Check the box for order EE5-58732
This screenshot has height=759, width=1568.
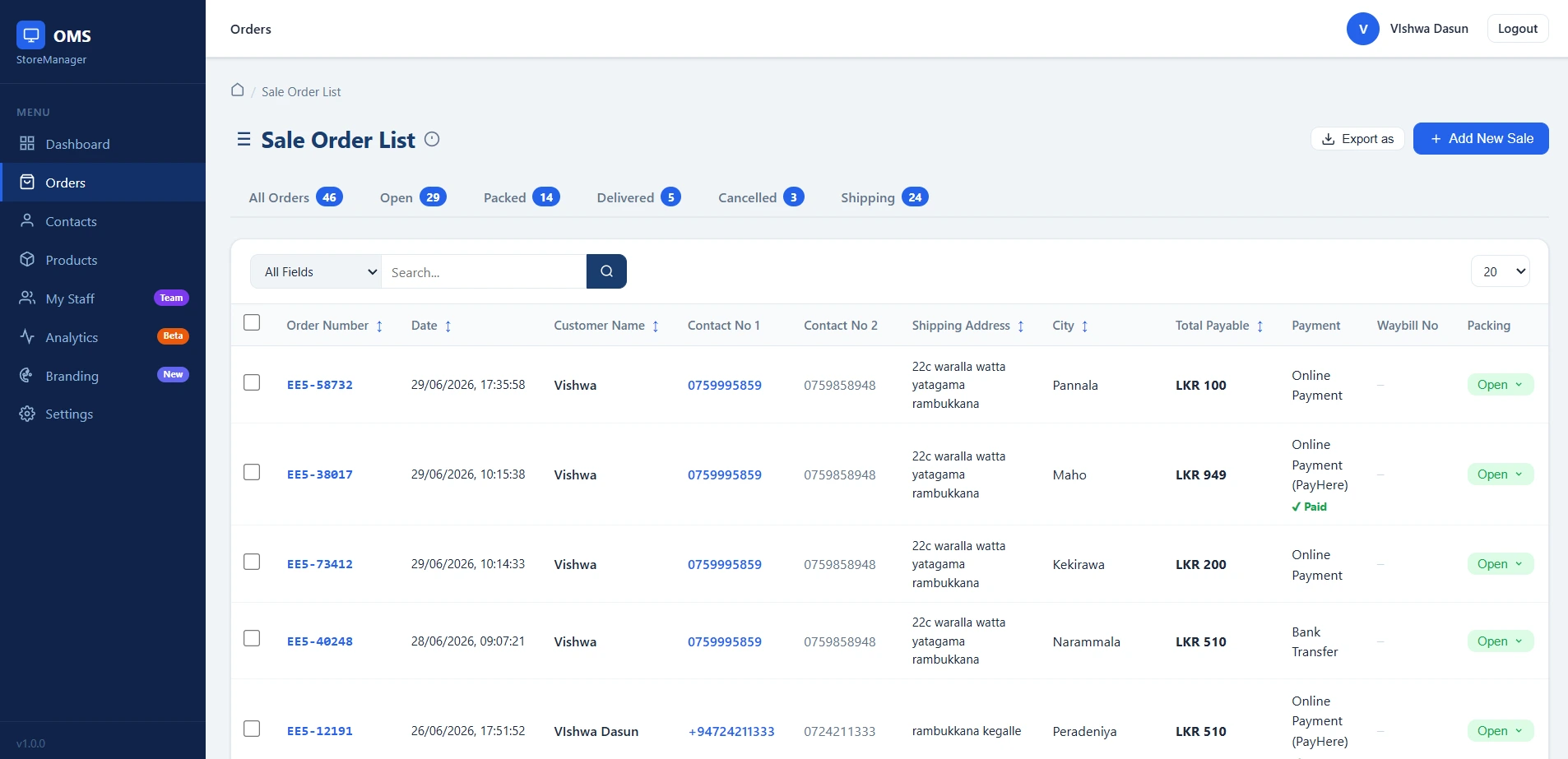click(252, 382)
